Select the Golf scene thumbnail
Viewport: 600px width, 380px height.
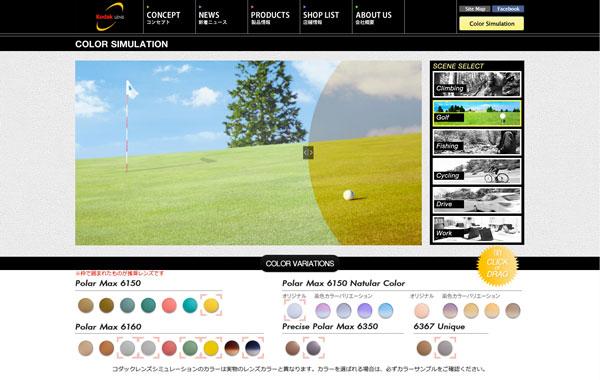(477, 113)
